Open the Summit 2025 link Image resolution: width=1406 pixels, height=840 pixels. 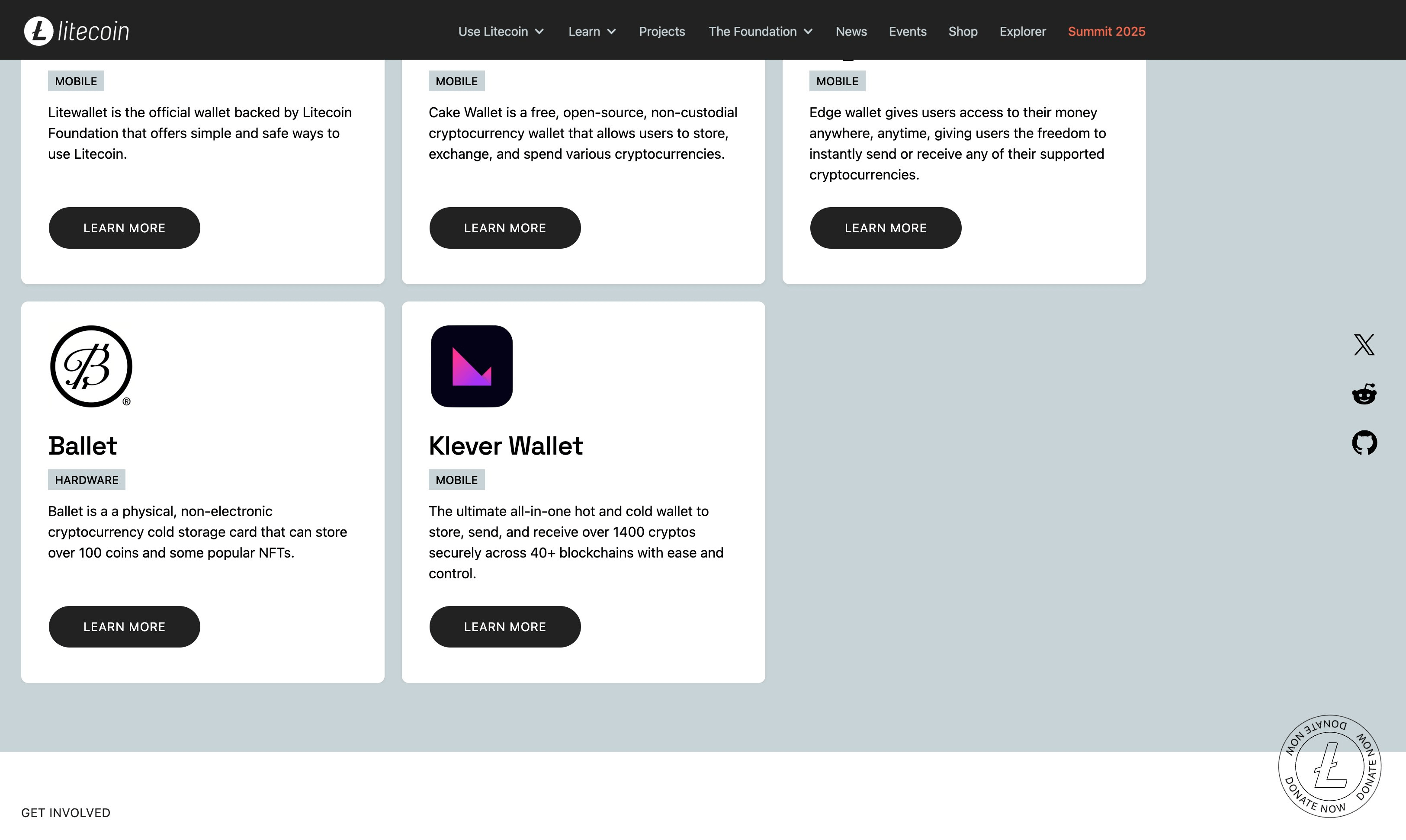[x=1106, y=32]
